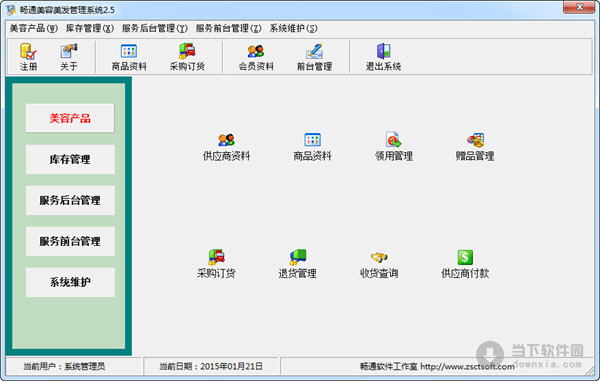Open 供应商付款 payment icon
The height and width of the screenshot is (381, 600).
point(465,264)
